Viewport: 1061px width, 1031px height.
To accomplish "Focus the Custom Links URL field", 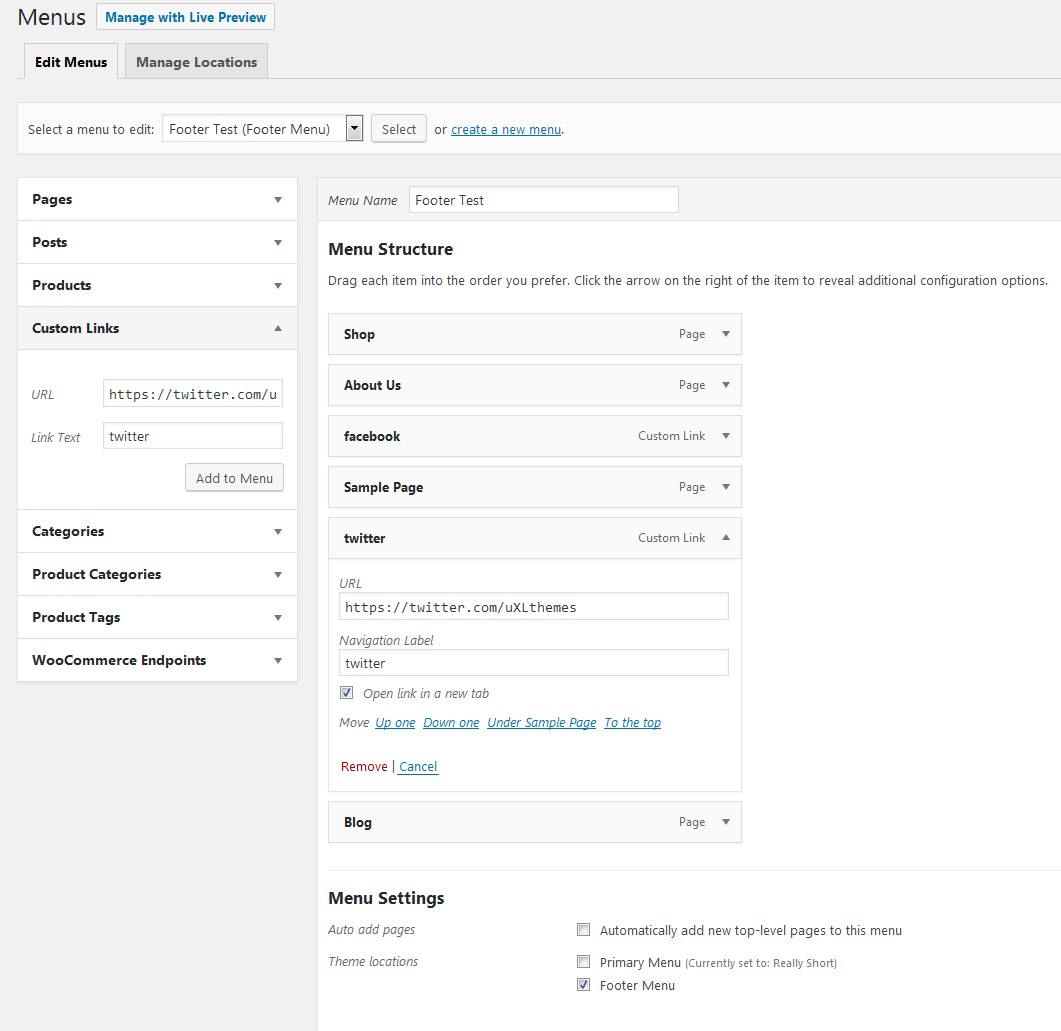I will (x=193, y=394).
